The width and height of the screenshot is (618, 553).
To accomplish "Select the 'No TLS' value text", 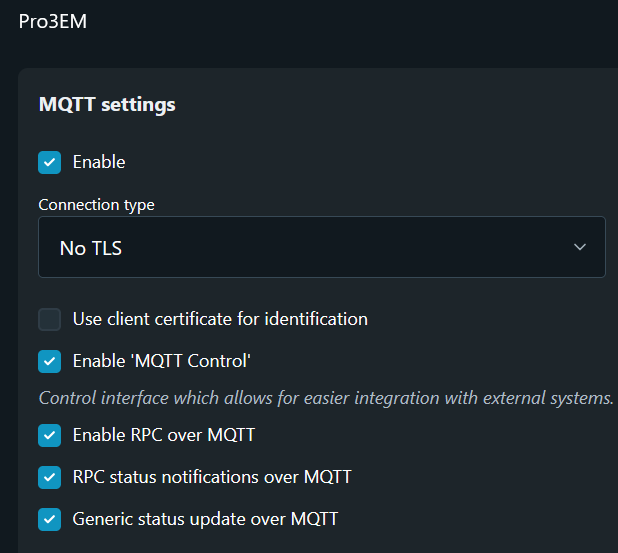I will click(91, 248).
